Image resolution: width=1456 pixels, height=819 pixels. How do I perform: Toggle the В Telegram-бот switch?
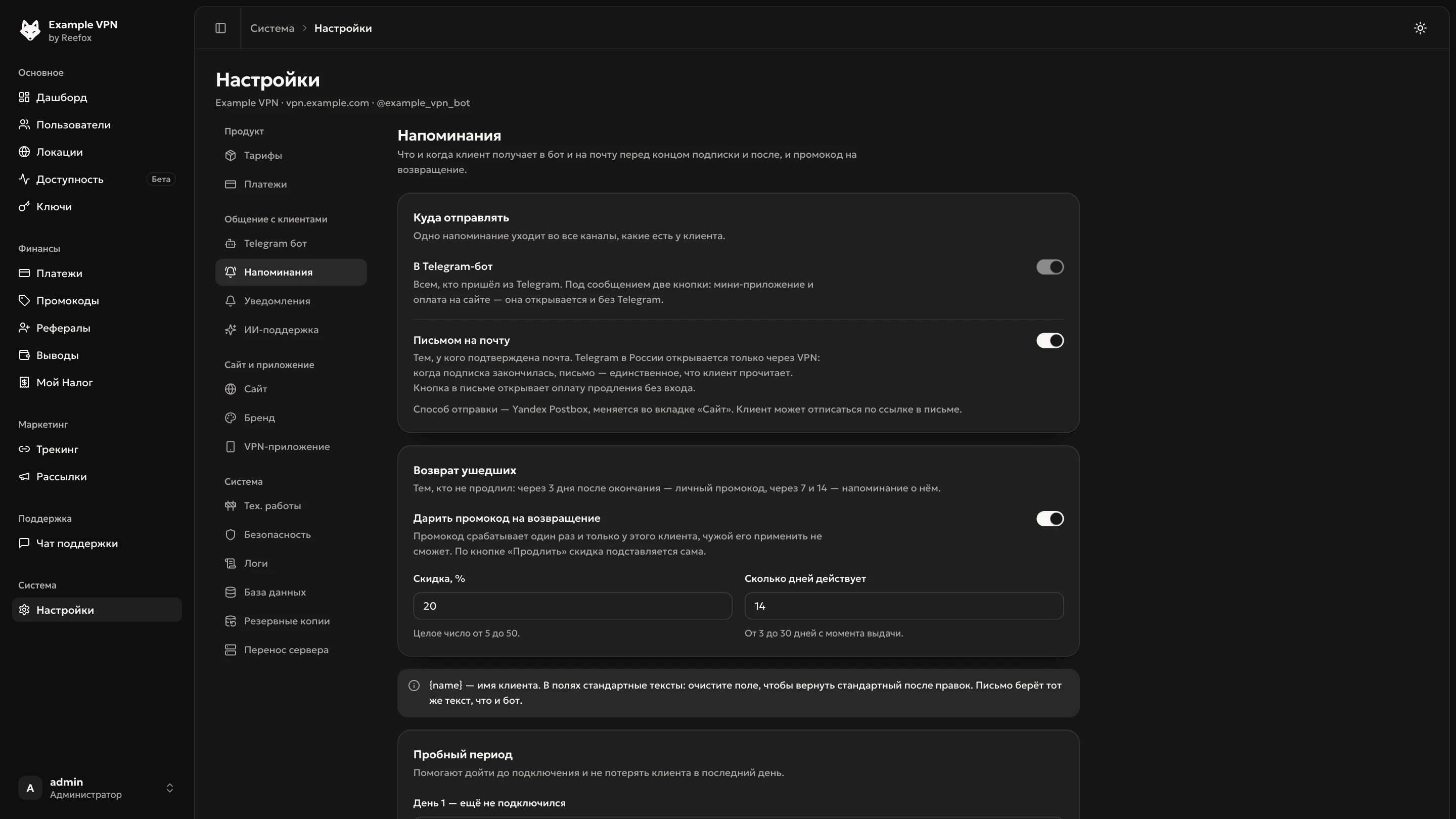[1050, 267]
